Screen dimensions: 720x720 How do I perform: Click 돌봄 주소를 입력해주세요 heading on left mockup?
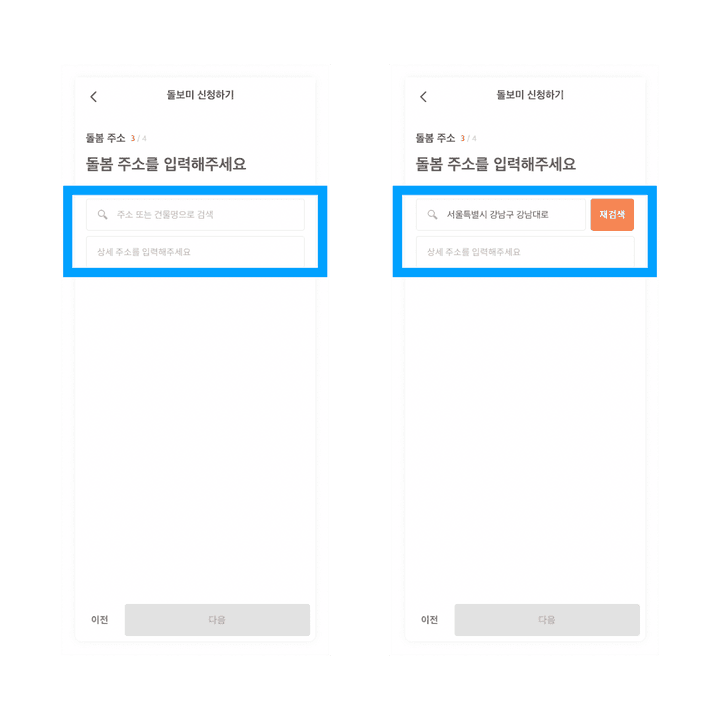166,164
